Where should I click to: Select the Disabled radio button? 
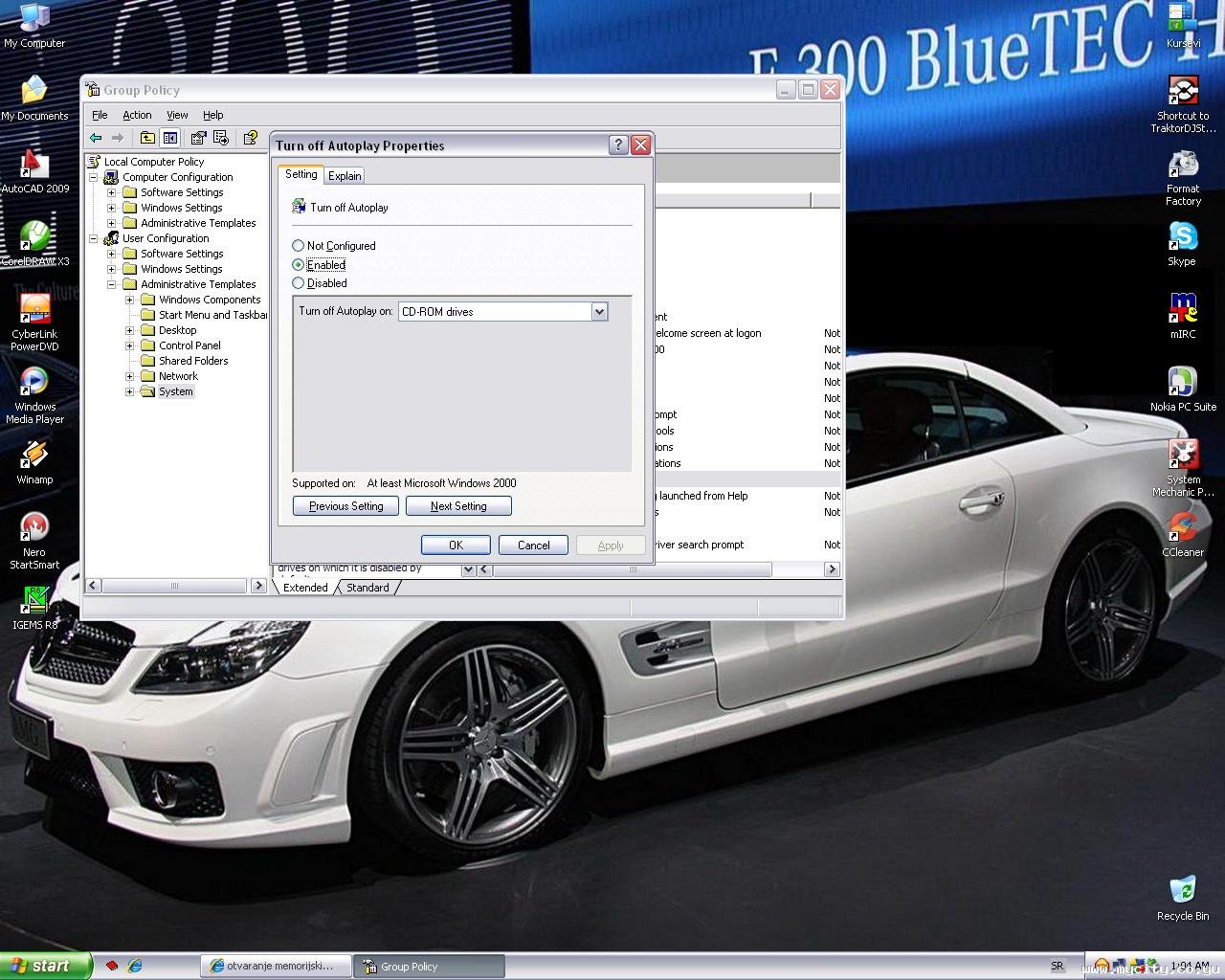click(x=299, y=283)
